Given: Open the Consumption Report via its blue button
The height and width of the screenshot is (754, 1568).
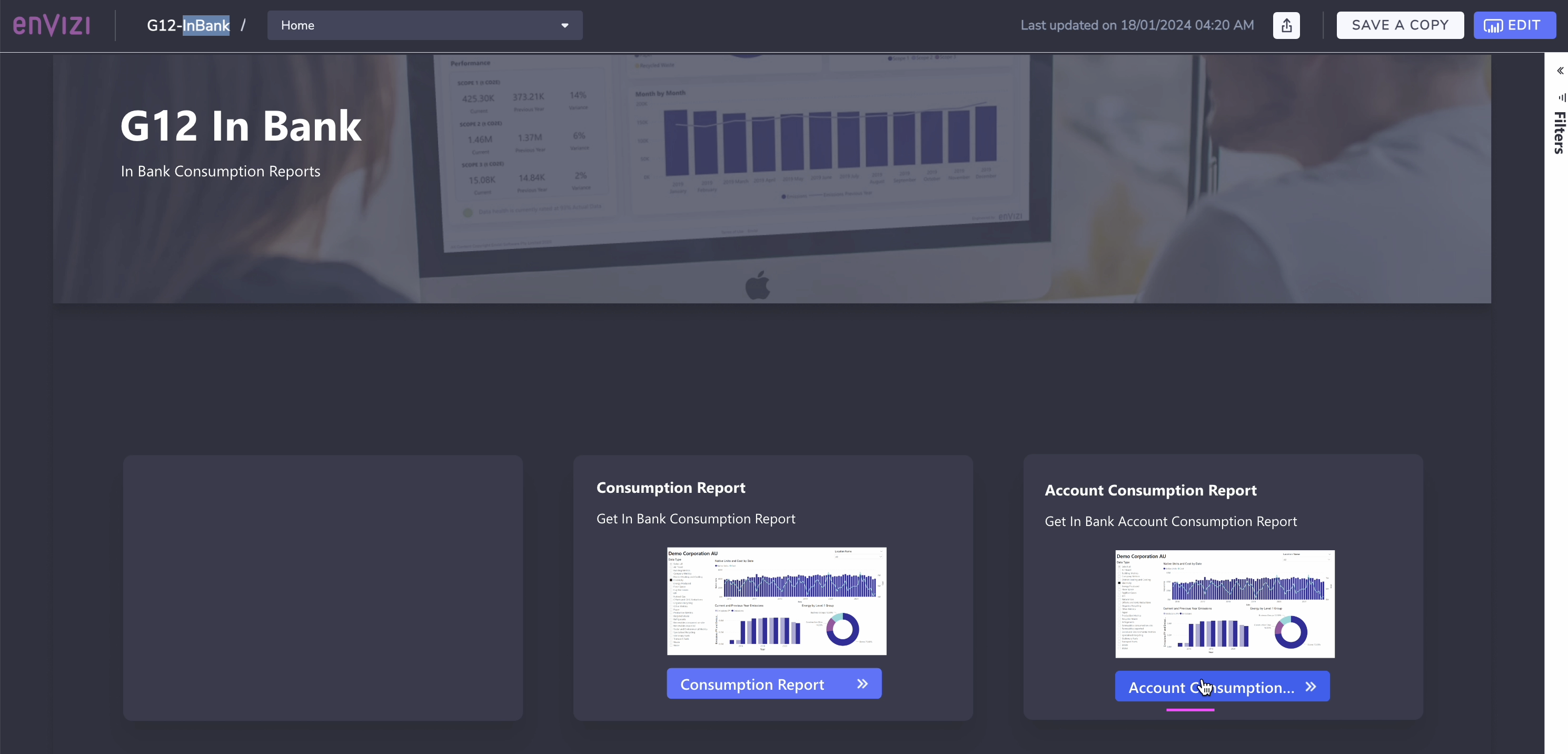Looking at the screenshot, I should (x=773, y=683).
